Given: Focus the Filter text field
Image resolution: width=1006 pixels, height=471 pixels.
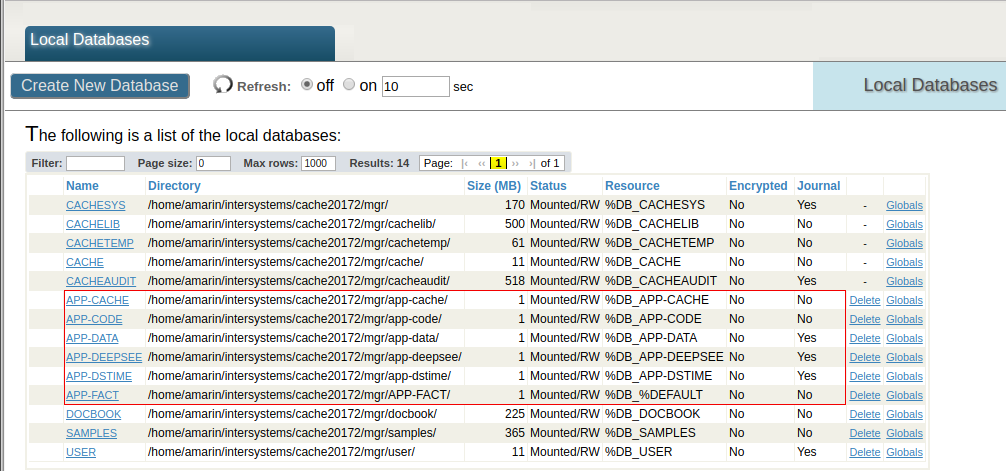Looking at the screenshot, I should click(x=95, y=163).
